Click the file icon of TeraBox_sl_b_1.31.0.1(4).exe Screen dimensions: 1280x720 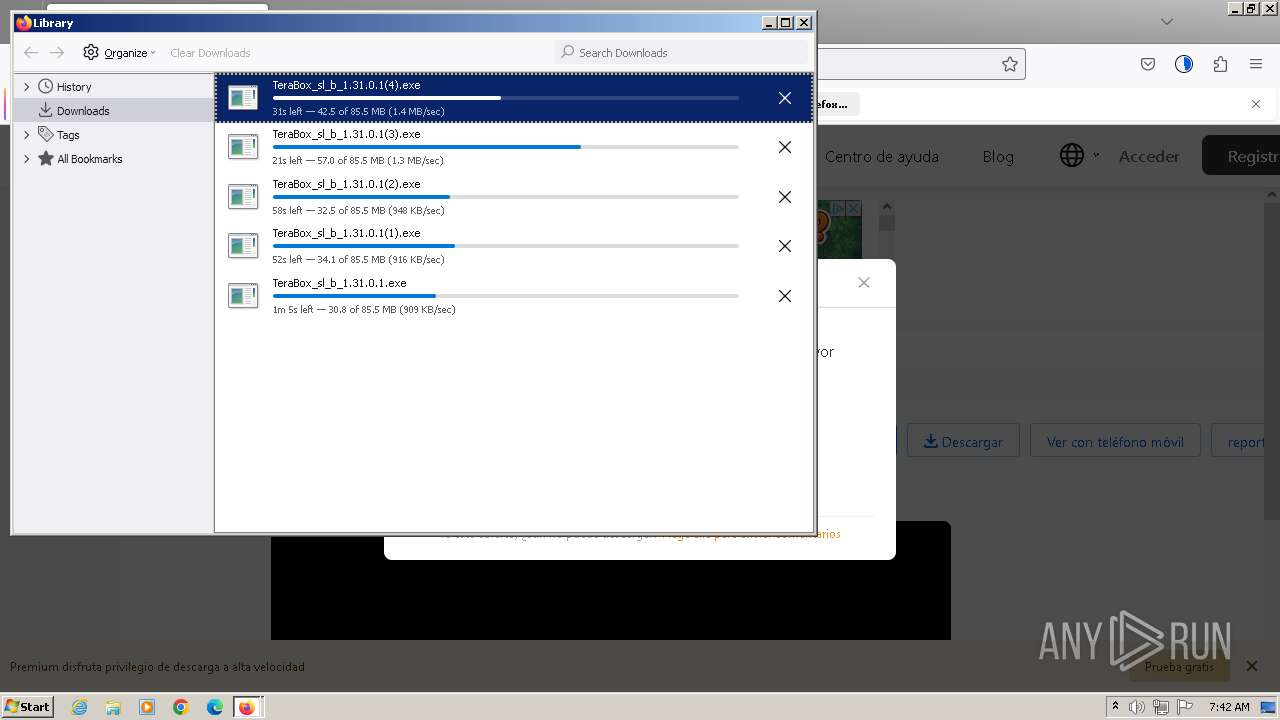tap(243, 98)
